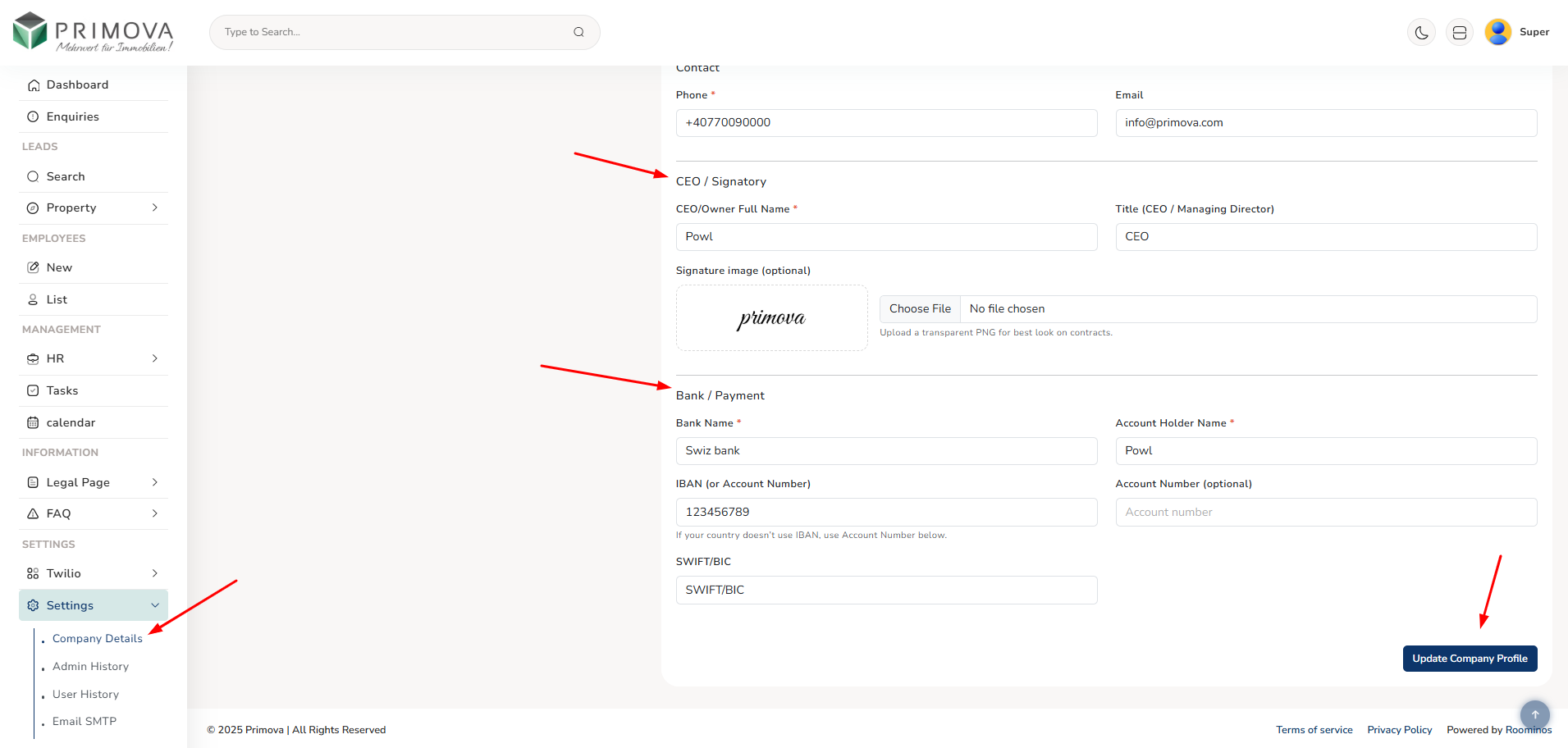Open Enquiries from the sidebar

(72, 116)
